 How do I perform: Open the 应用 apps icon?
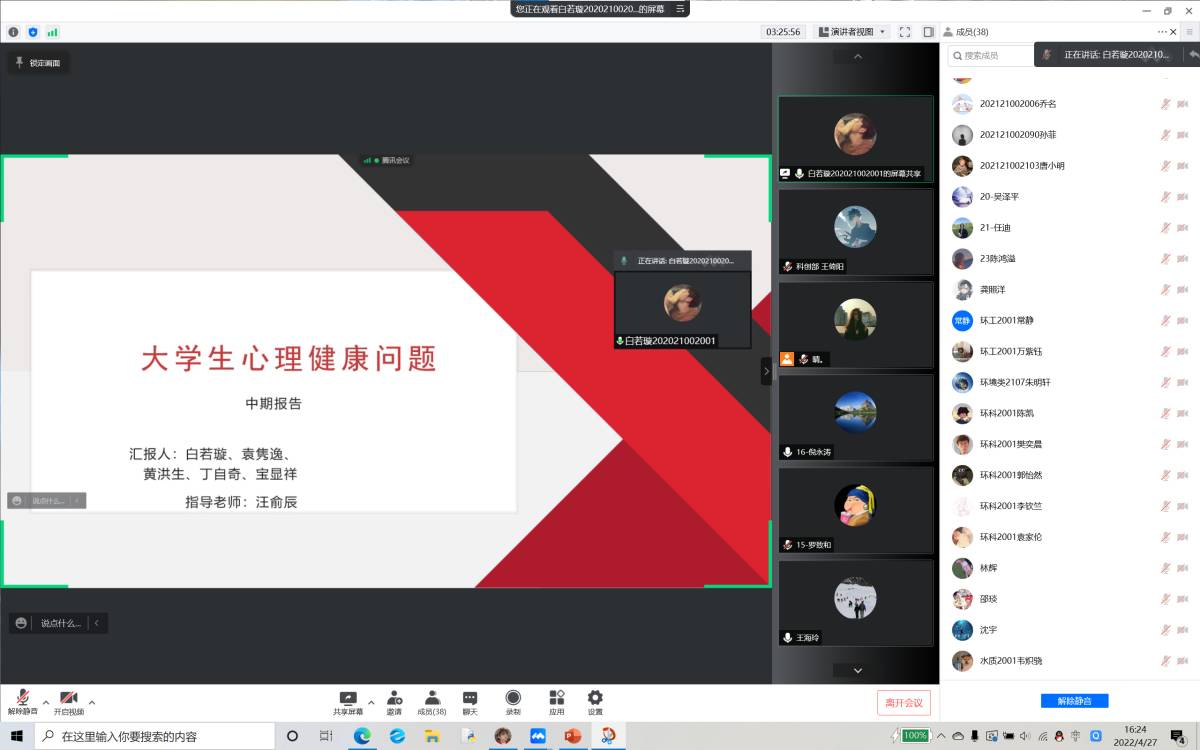click(556, 700)
